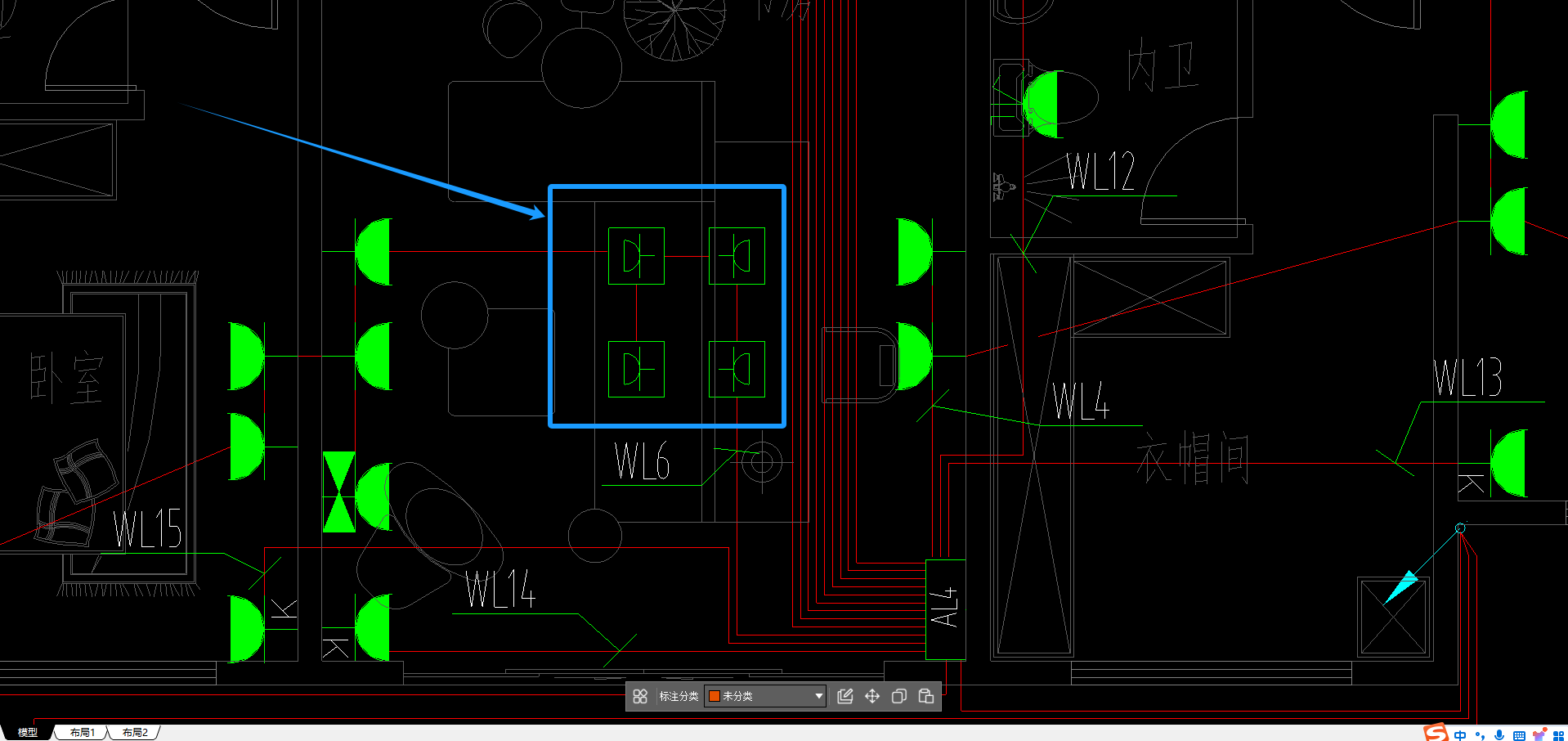The height and width of the screenshot is (741, 1568).
Task: Select the WL15 circuit label
Action: (147, 528)
